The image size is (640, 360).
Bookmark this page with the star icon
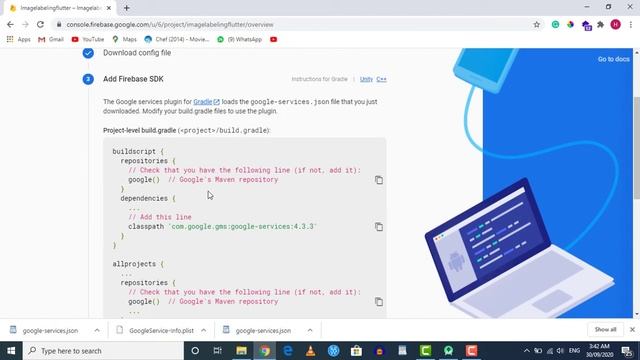tap(536, 24)
